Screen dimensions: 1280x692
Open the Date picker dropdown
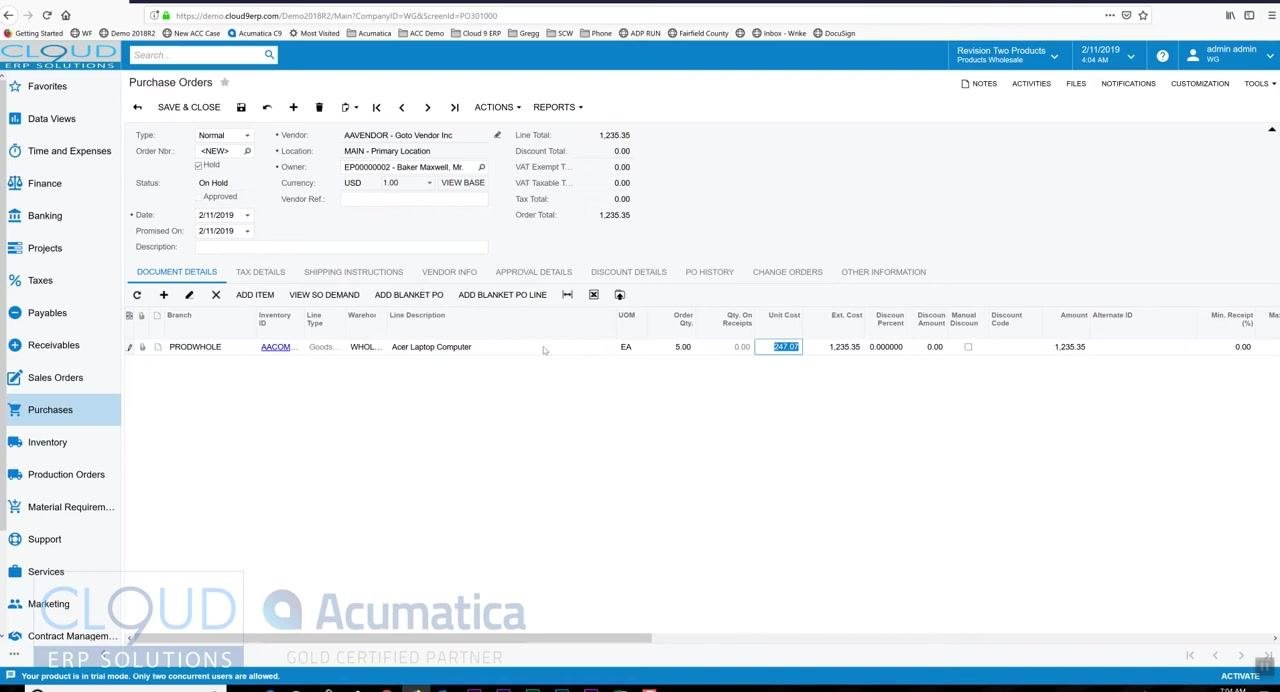pyautogui.click(x=247, y=215)
